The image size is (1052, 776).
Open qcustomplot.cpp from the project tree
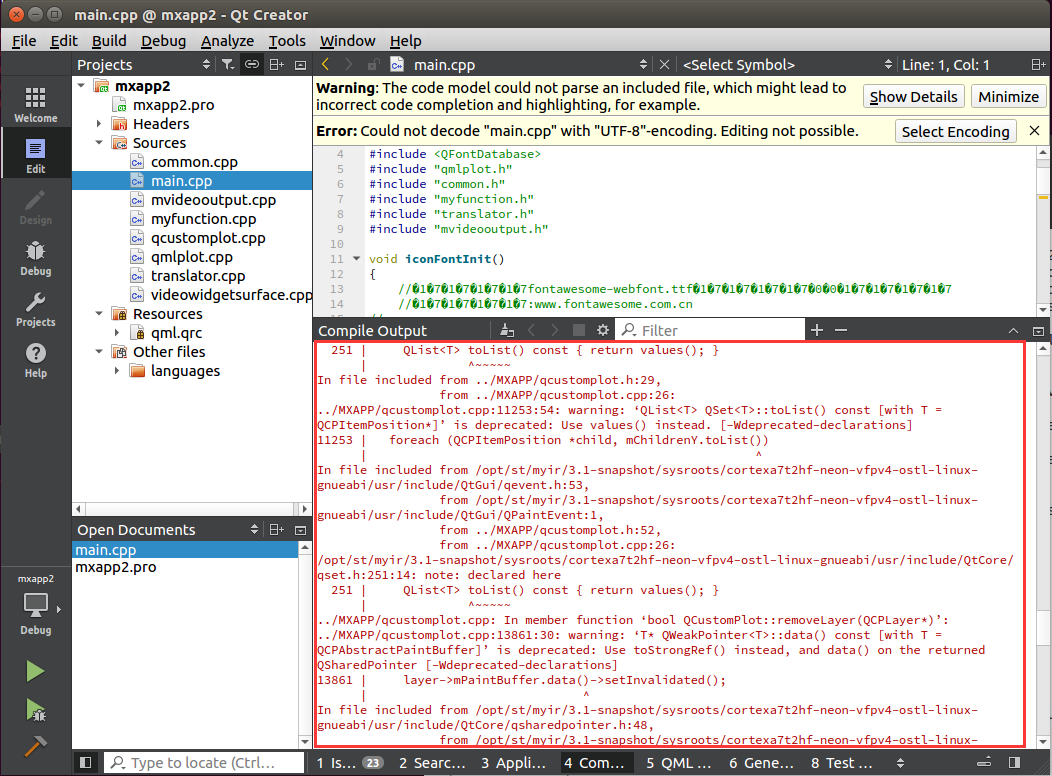pyautogui.click(x=208, y=238)
